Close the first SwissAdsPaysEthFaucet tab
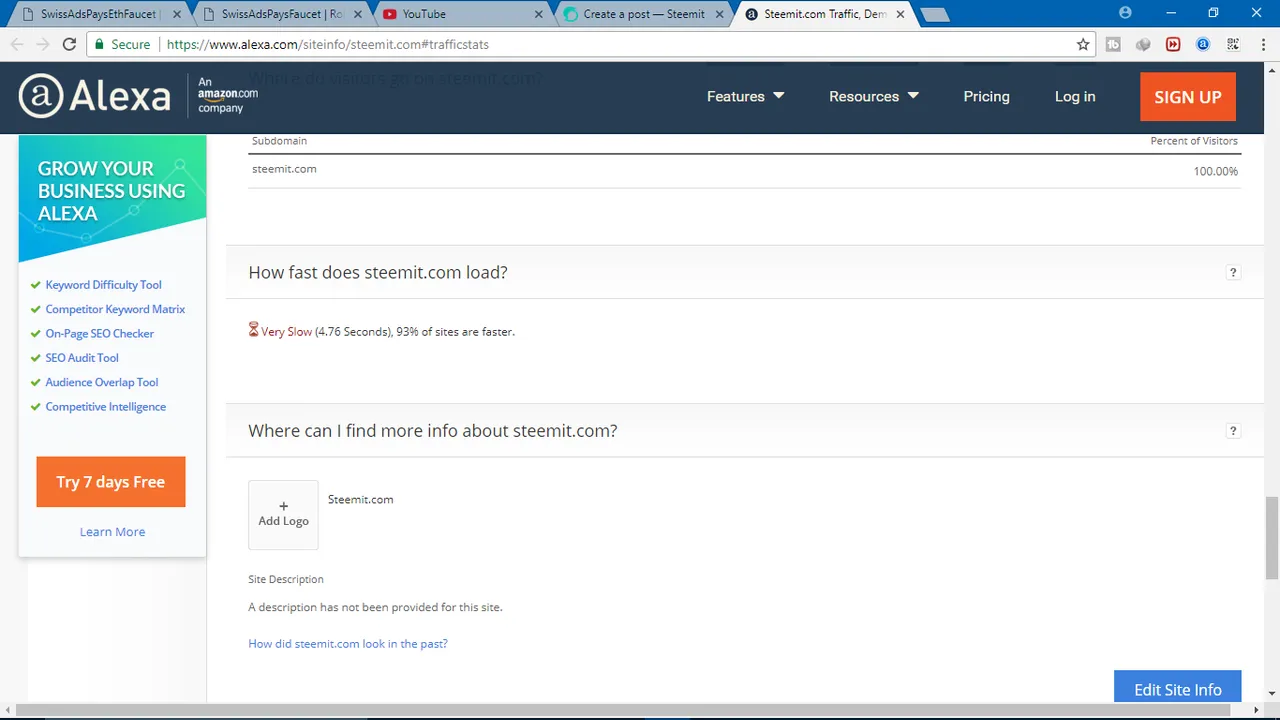This screenshot has width=1280, height=720. tap(177, 14)
